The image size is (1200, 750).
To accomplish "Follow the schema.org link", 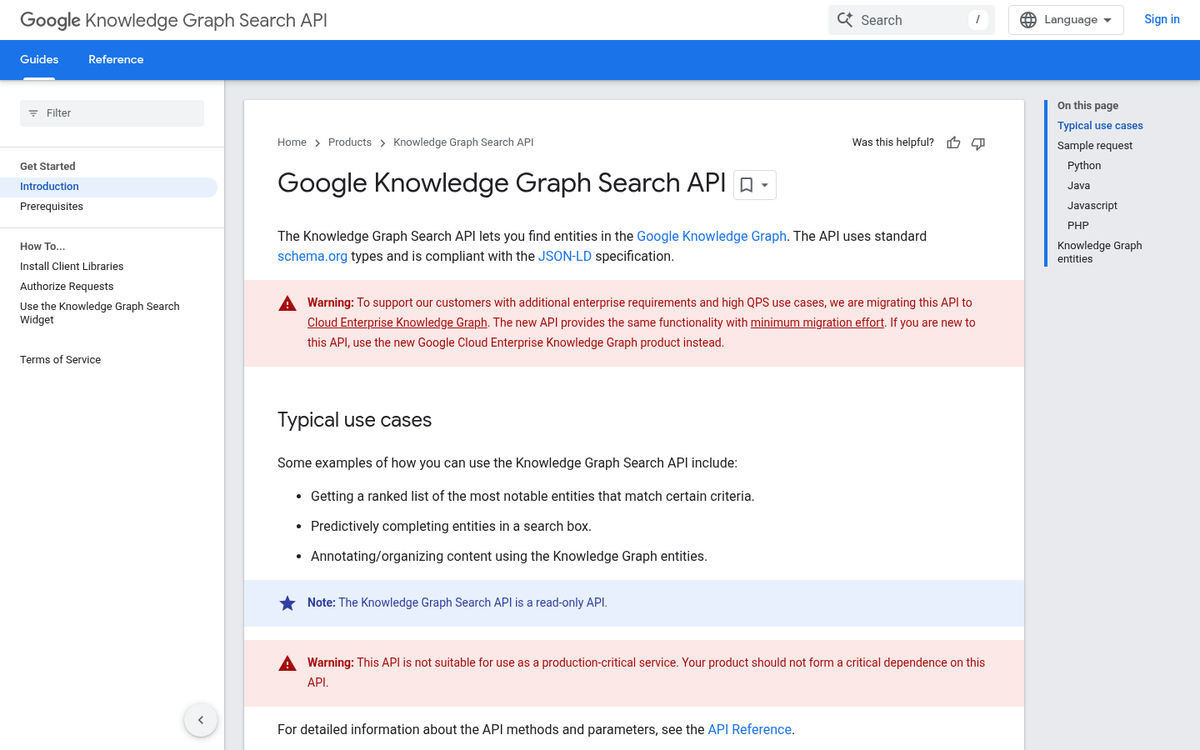I will pyautogui.click(x=312, y=256).
